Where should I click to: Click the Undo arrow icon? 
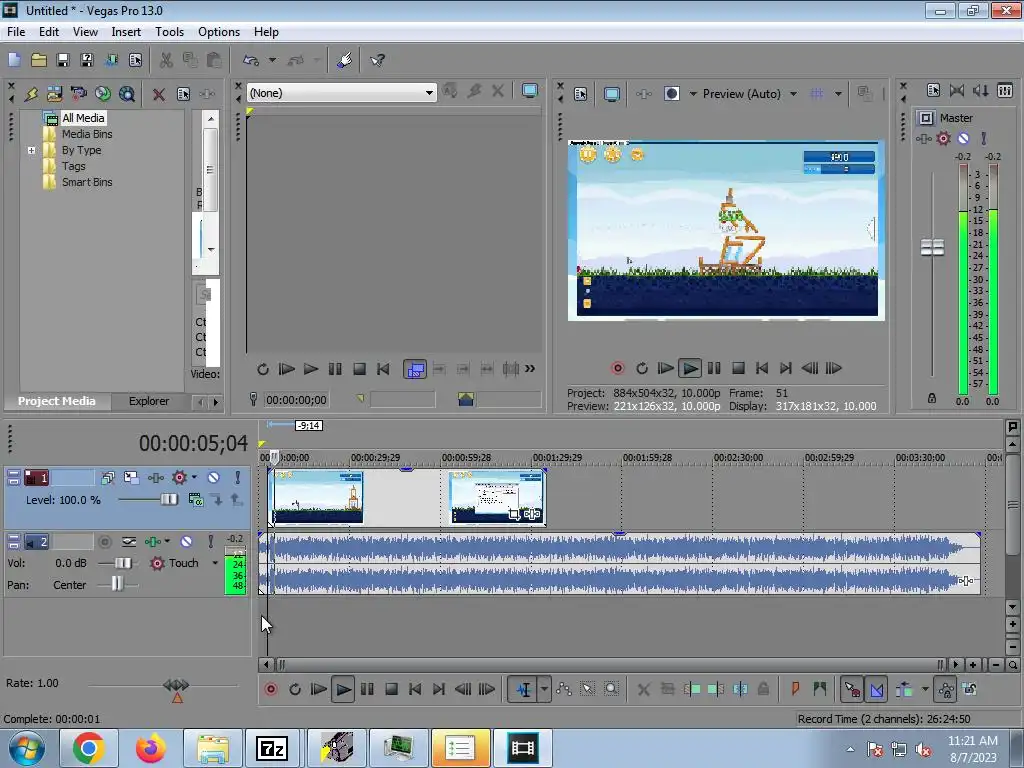click(251, 60)
